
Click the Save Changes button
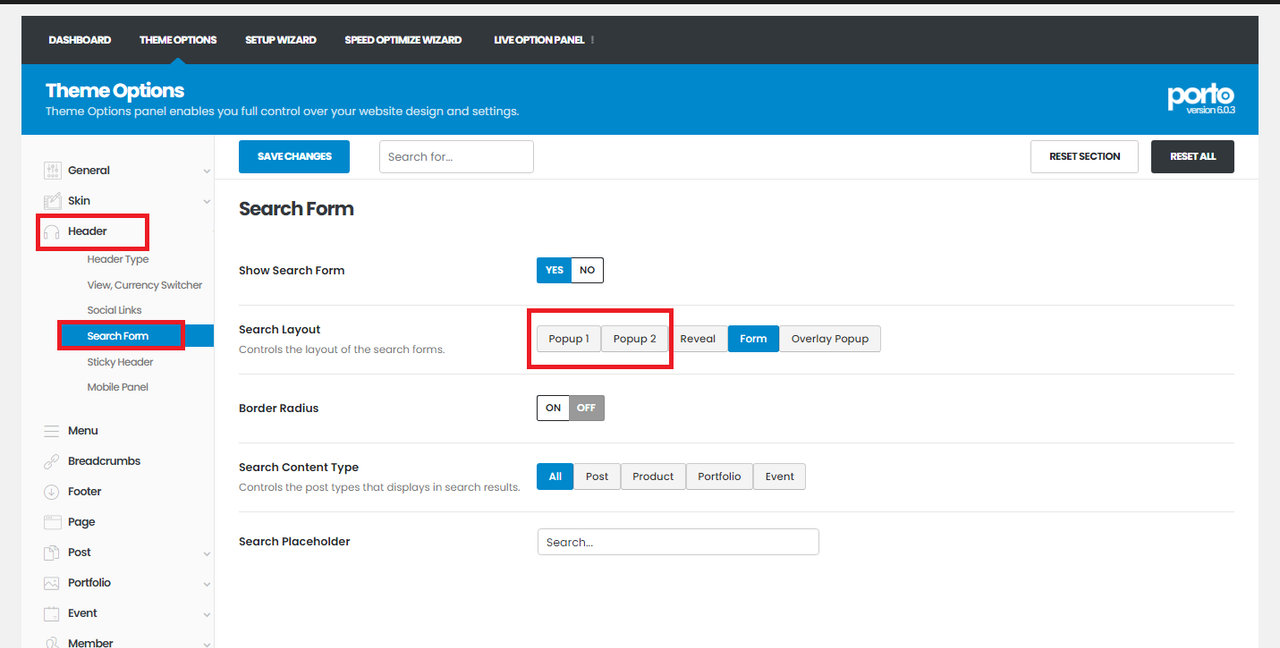[294, 157]
